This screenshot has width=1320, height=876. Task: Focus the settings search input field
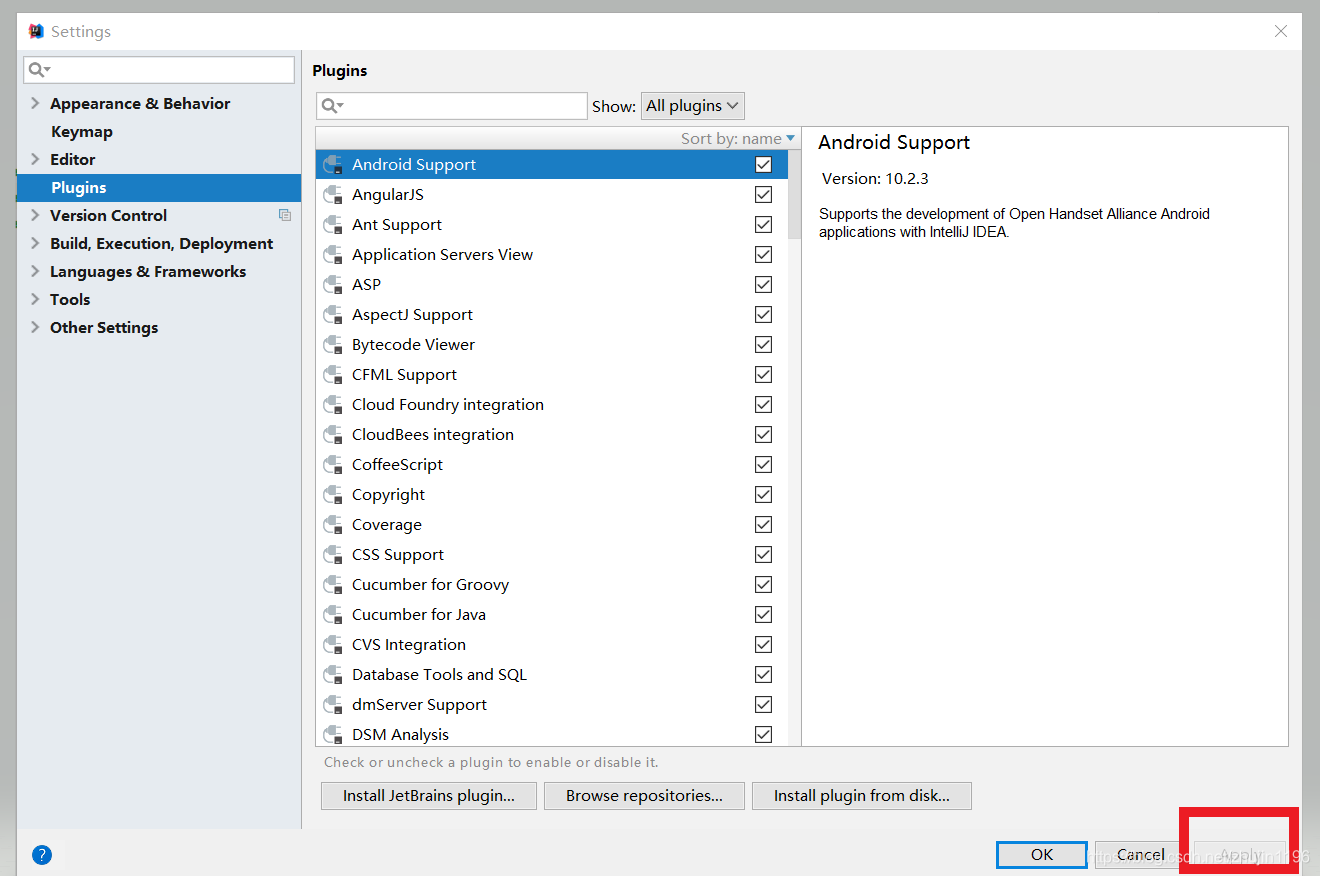(x=159, y=70)
